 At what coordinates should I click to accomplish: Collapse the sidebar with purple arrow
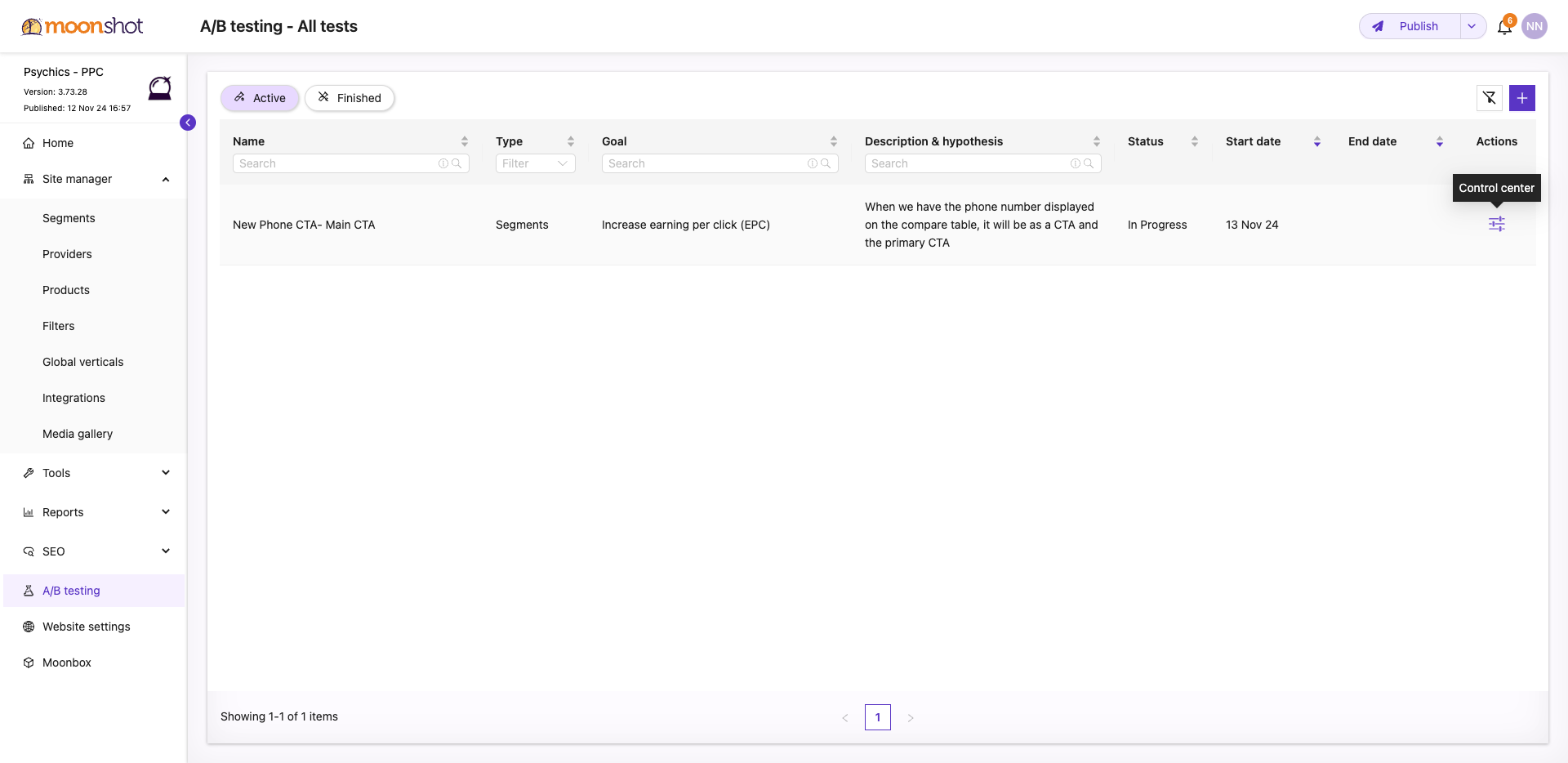tap(188, 123)
